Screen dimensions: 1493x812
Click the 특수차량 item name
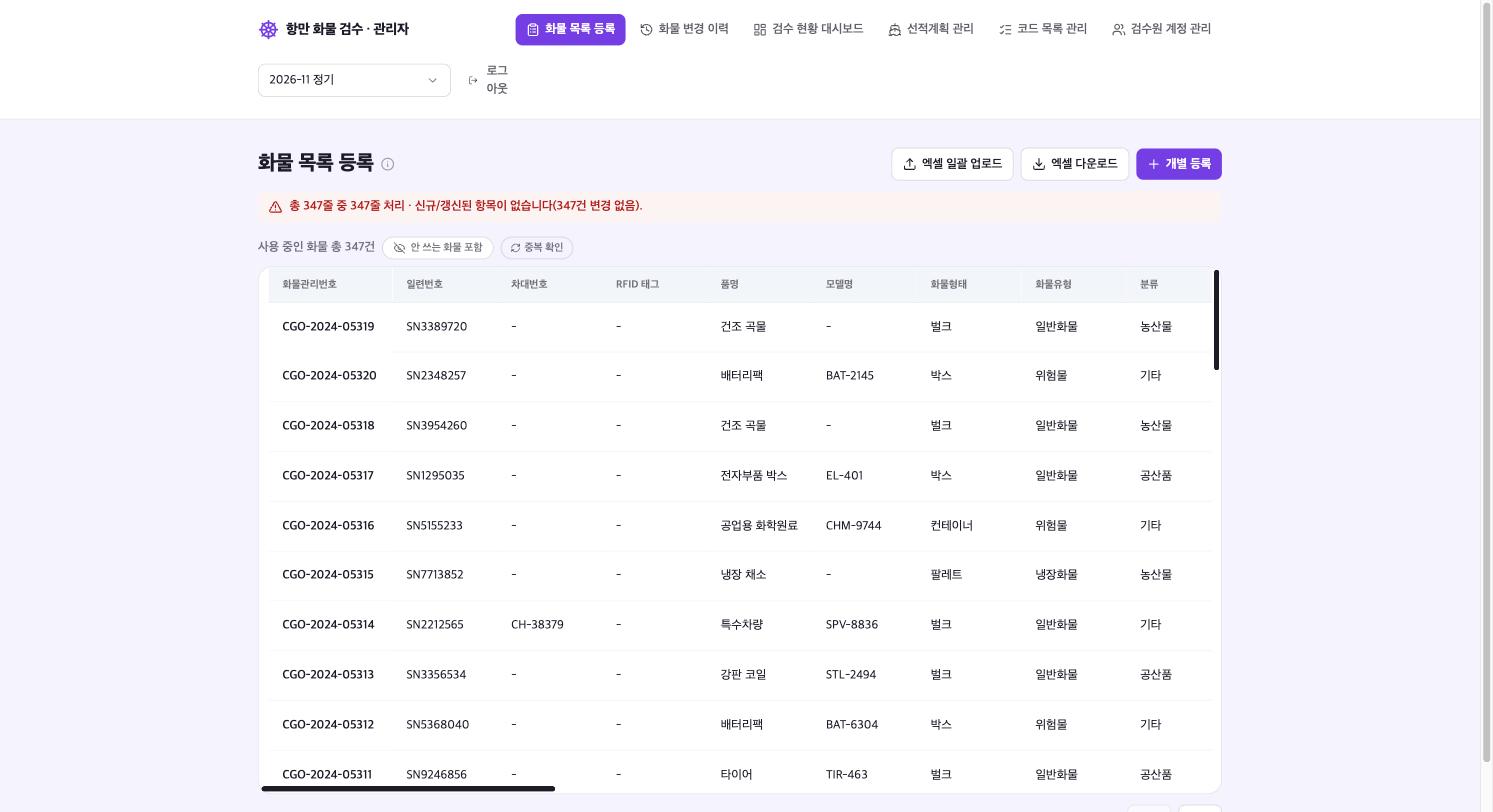pos(741,625)
